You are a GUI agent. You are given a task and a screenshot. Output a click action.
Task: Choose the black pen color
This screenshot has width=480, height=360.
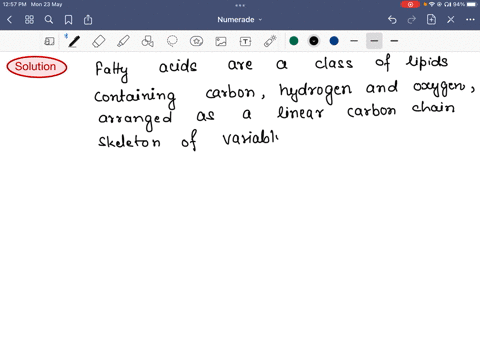click(314, 41)
